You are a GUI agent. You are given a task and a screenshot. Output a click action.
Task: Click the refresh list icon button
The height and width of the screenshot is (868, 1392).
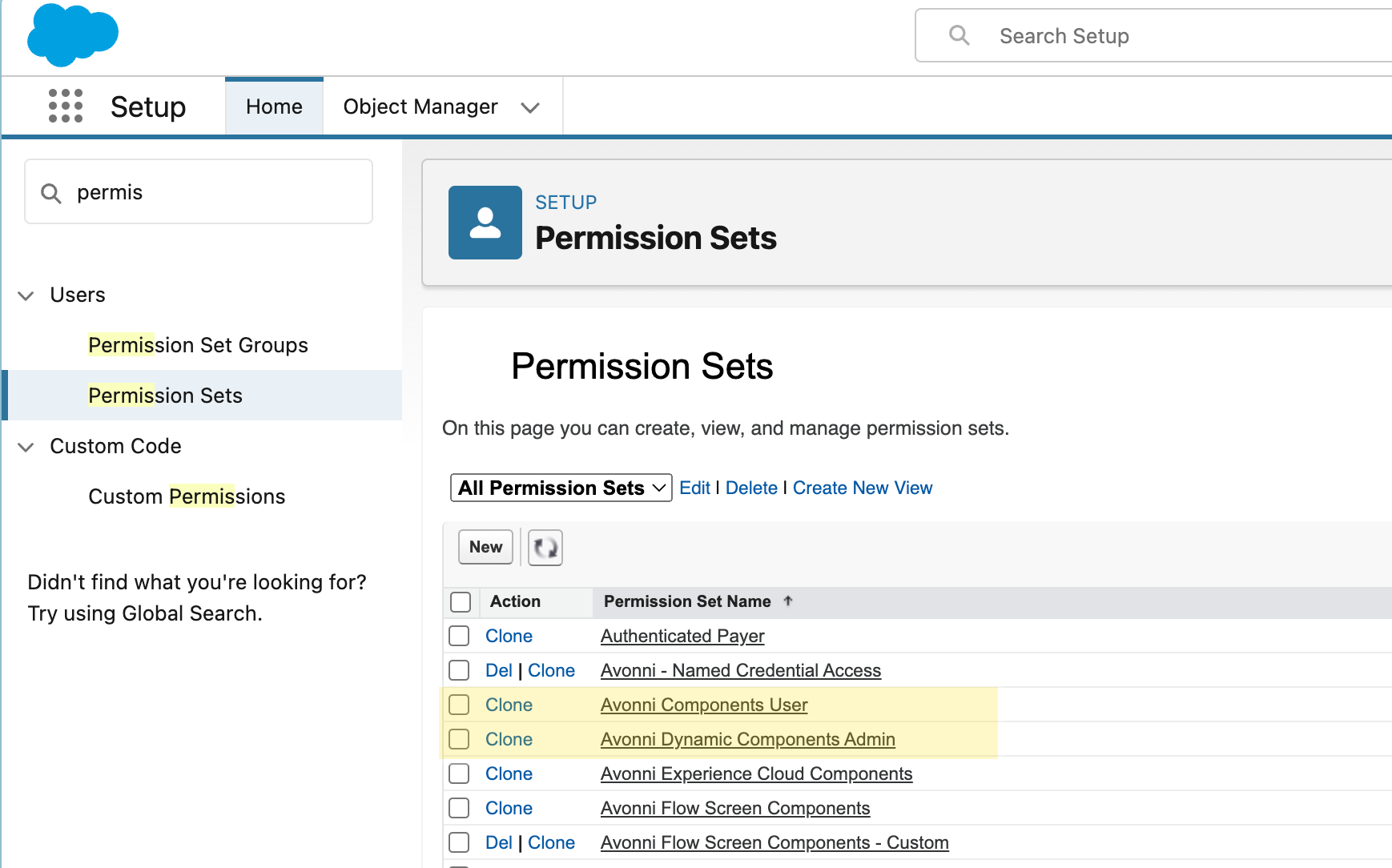[x=545, y=548]
